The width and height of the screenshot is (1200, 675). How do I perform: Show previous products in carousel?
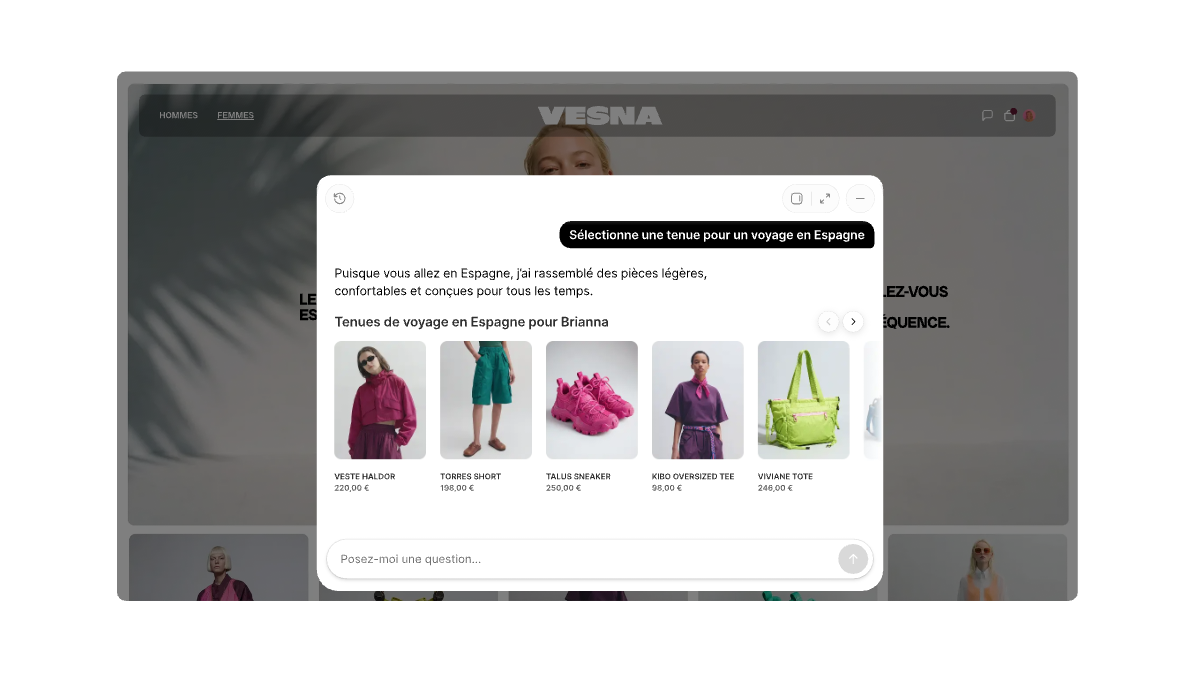pos(828,321)
